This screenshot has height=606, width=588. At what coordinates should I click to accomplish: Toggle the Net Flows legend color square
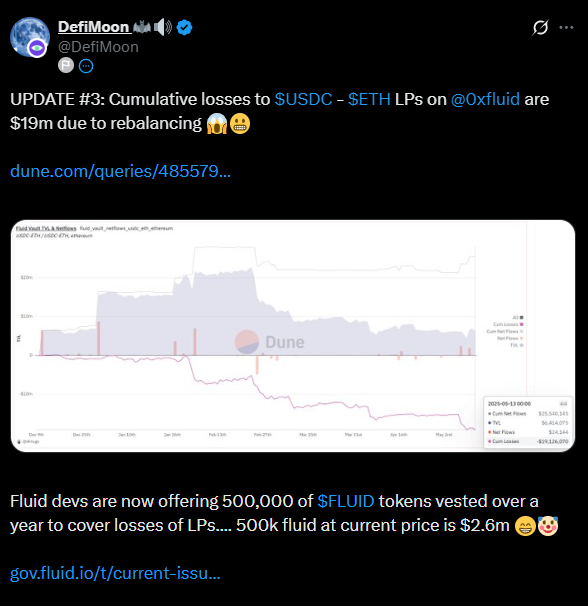click(522, 339)
